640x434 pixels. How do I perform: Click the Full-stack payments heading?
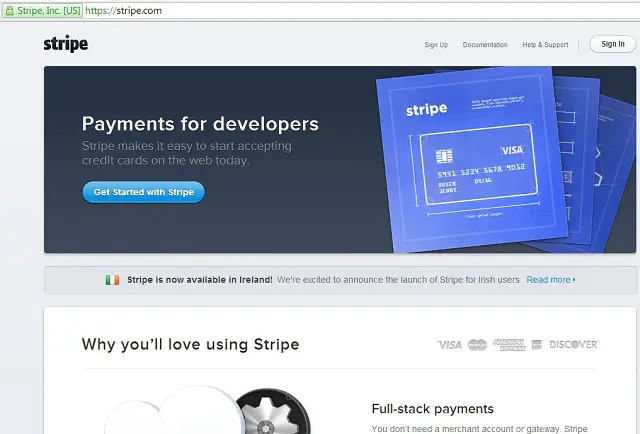tap(433, 409)
